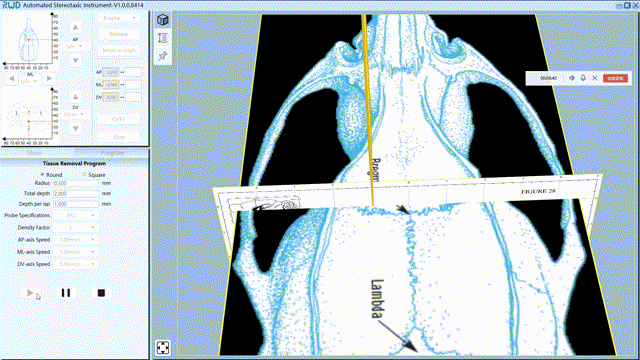Lower DV axis with down arrow
Viewport: 640px width, 360px height.
[75, 128]
